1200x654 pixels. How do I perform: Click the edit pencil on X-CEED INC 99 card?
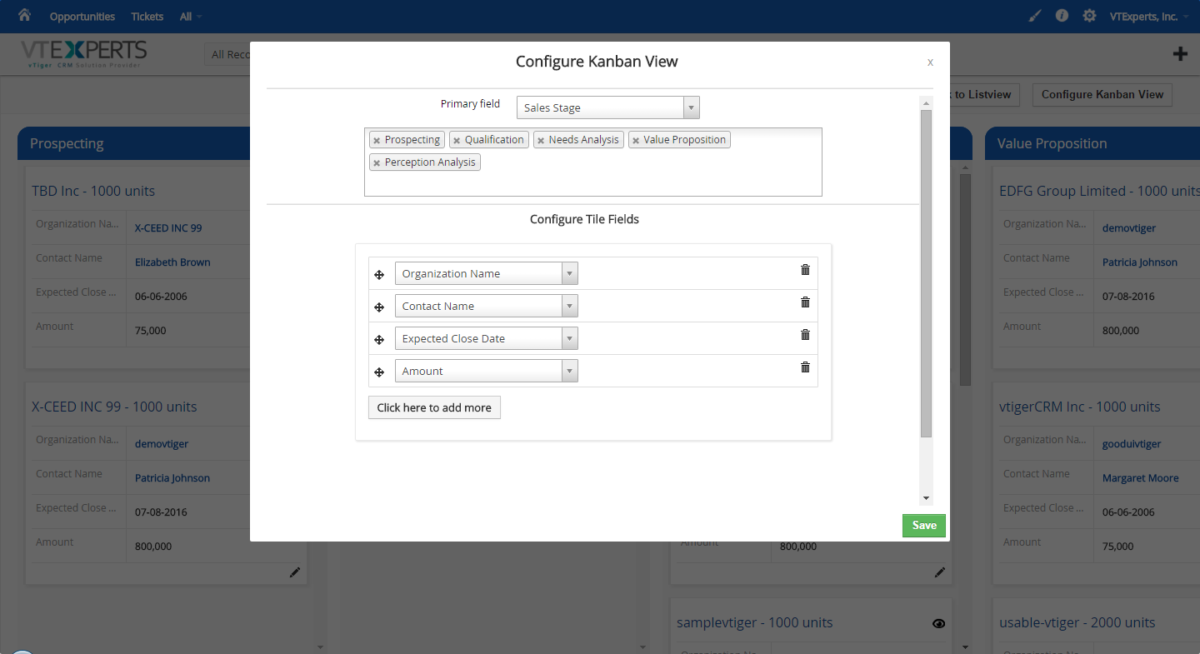click(x=294, y=572)
